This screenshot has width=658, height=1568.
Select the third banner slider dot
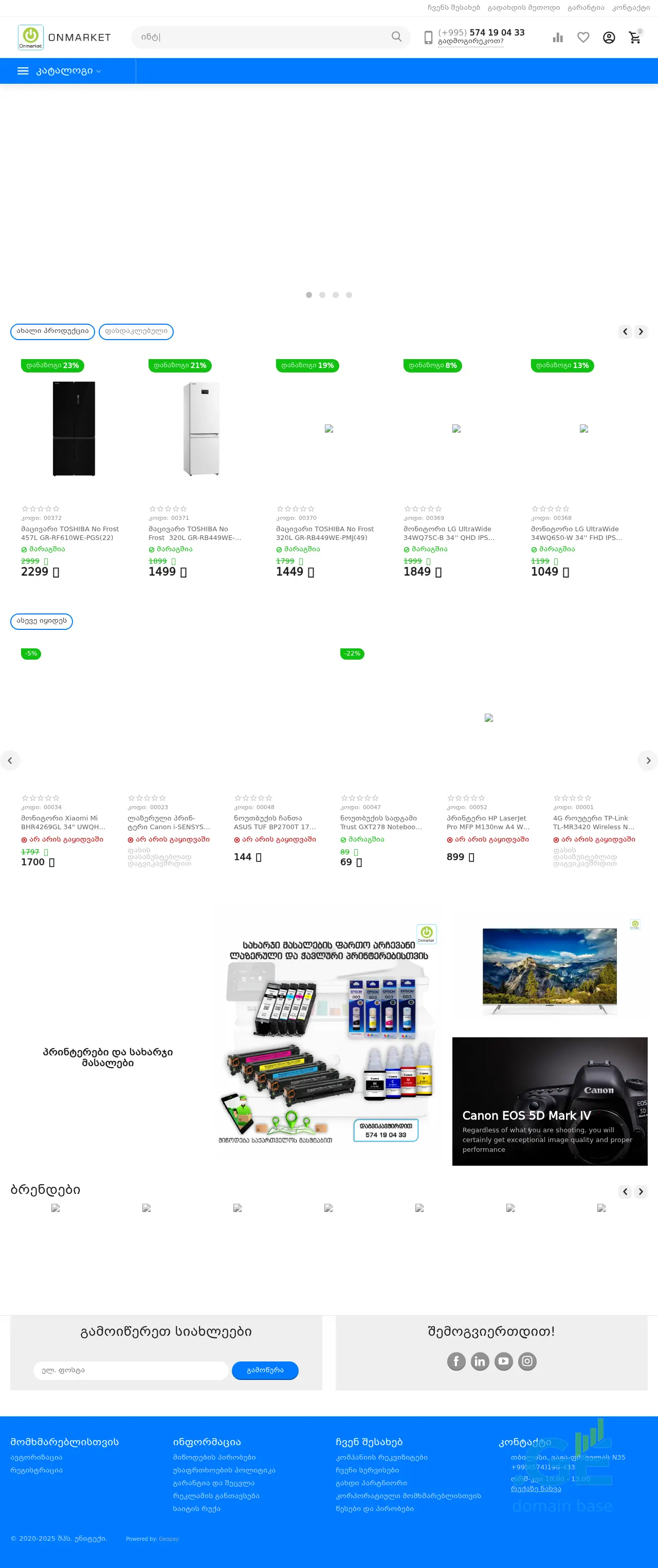pyautogui.click(x=336, y=294)
